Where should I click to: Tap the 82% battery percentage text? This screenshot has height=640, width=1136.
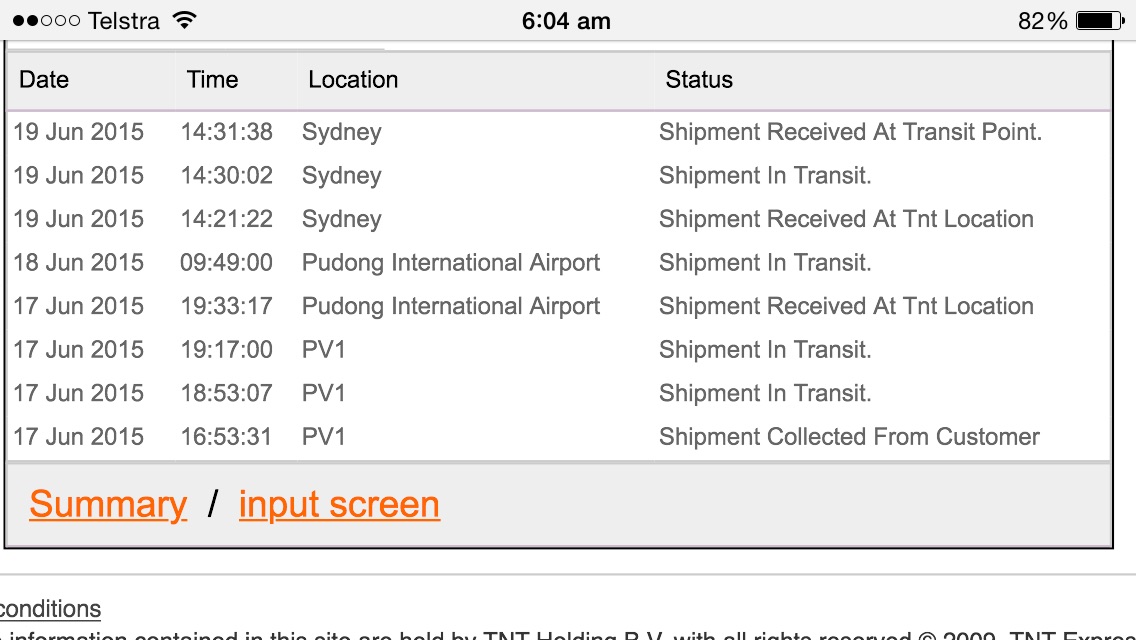(x=1043, y=21)
